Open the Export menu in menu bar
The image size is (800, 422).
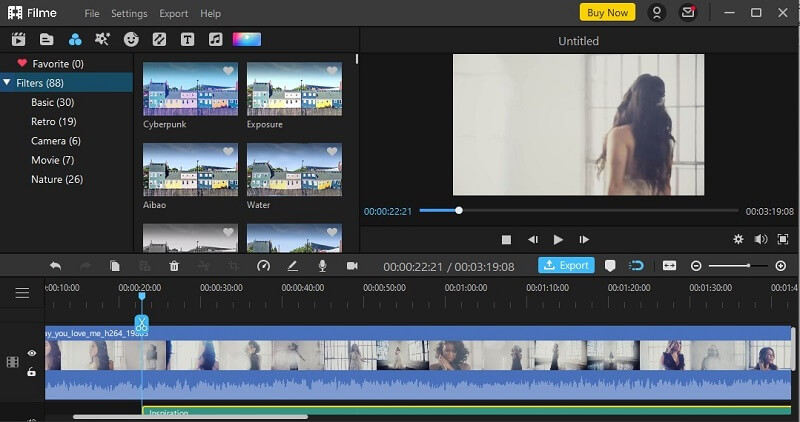pyautogui.click(x=173, y=13)
